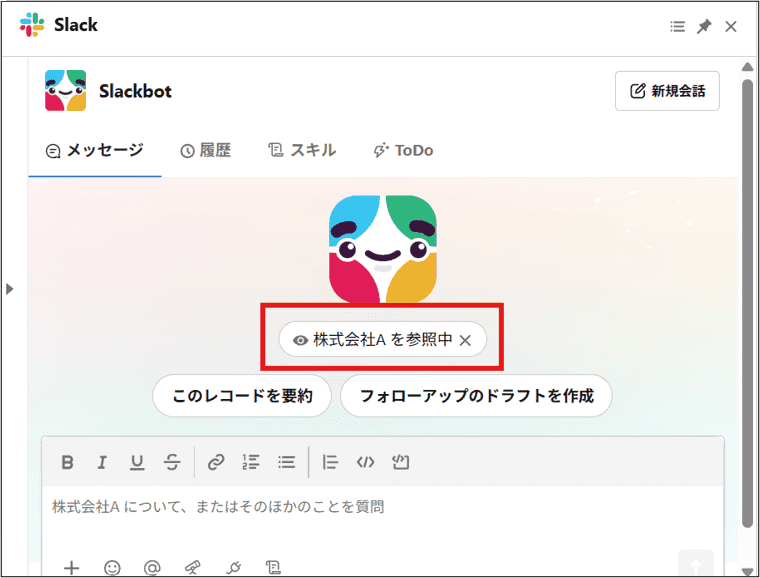Viewport: 760px width, 578px height.
Task: Close the Slack panel
Action: coord(731,26)
